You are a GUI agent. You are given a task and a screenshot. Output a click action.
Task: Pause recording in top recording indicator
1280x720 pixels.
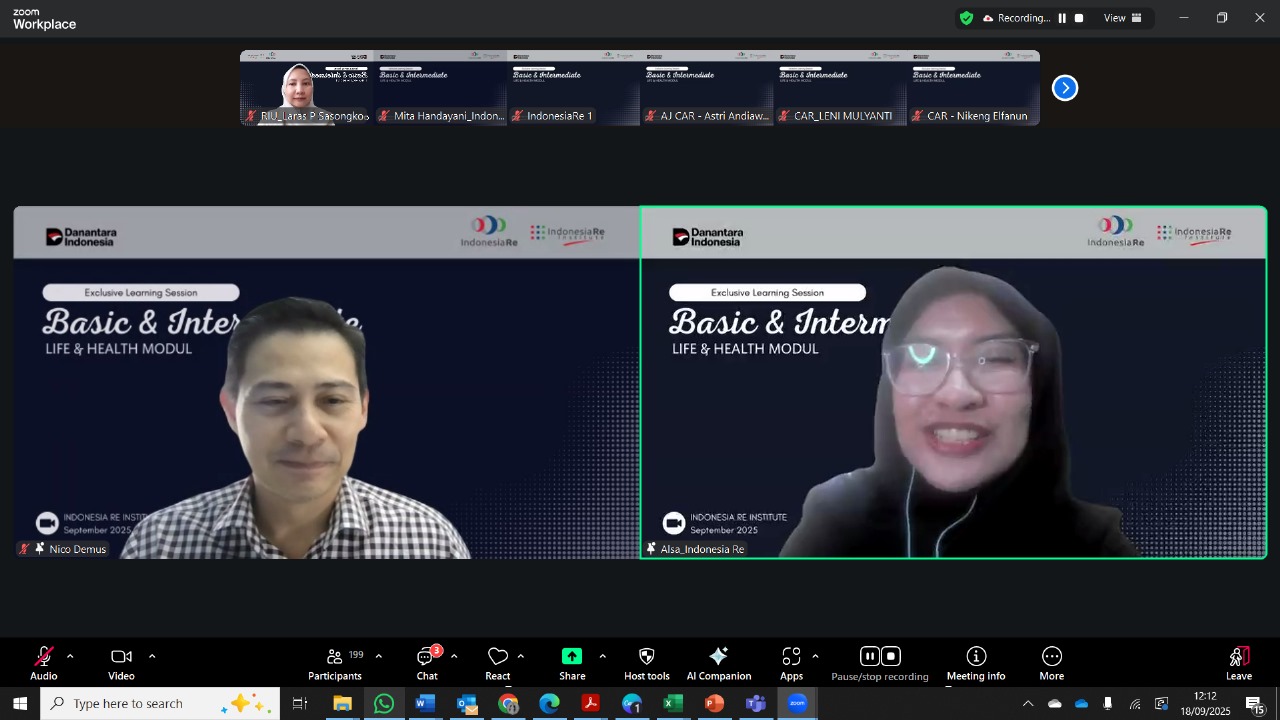tap(1062, 18)
